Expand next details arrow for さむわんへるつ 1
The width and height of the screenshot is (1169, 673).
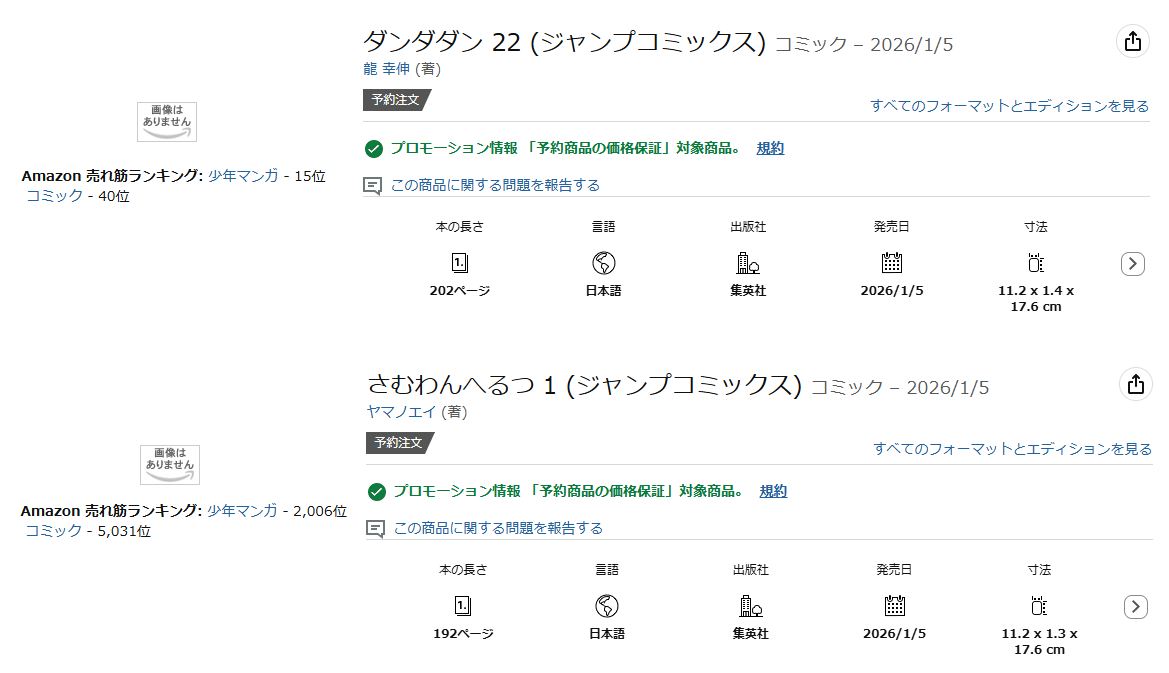(1135, 607)
